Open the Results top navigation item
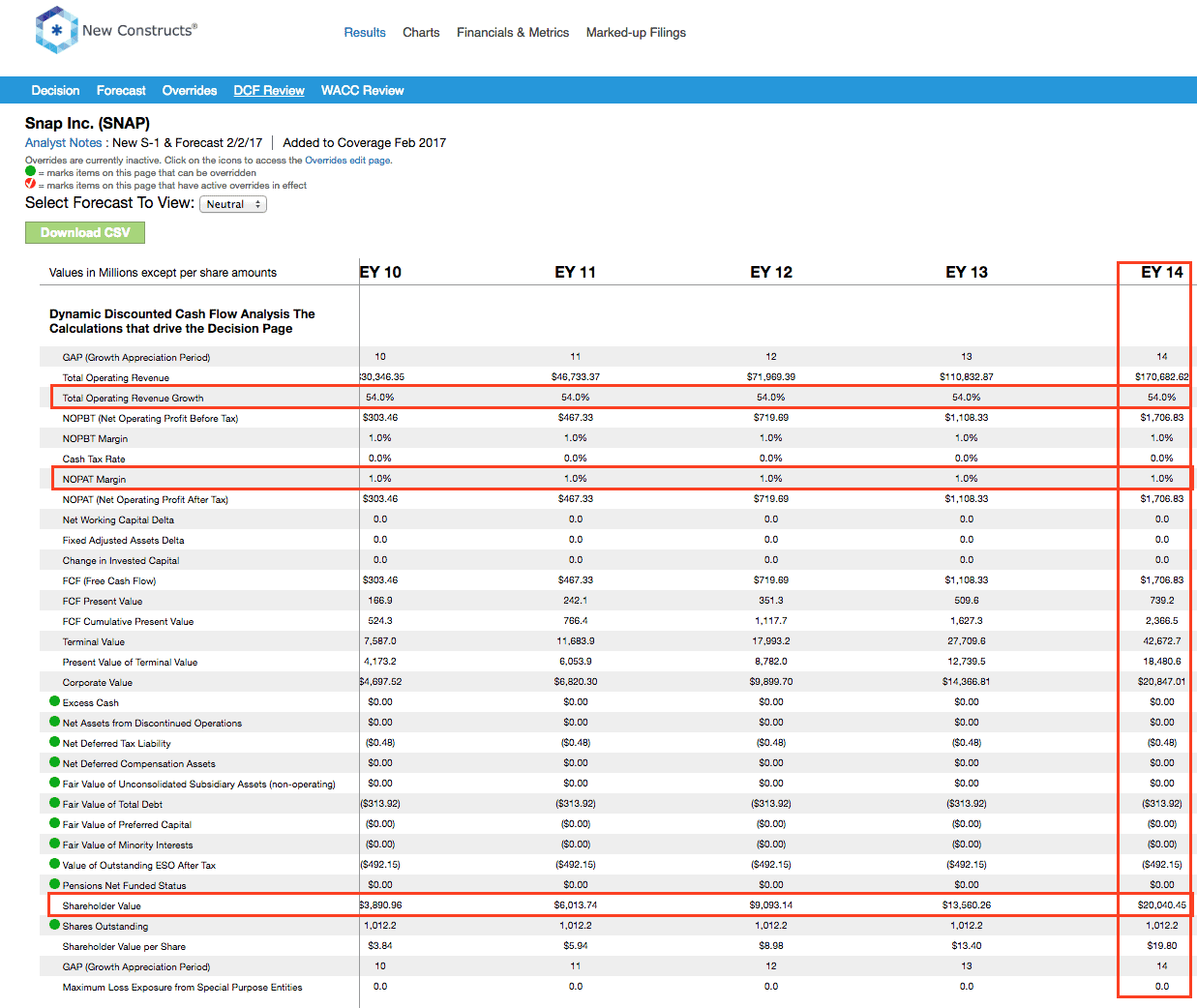Viewport: 1197px width, 1008px height. coord(365,33)
